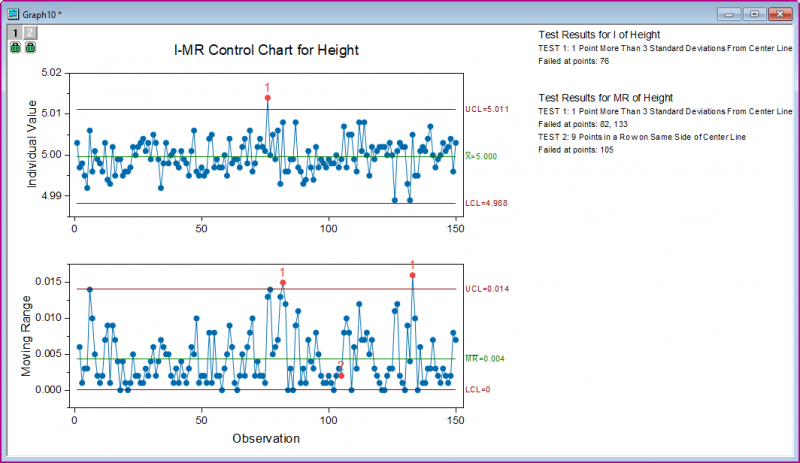The width and height of the screenshot is (800, 463).
Task: Click the first green lock icon
Action: [x=15, y=47]
